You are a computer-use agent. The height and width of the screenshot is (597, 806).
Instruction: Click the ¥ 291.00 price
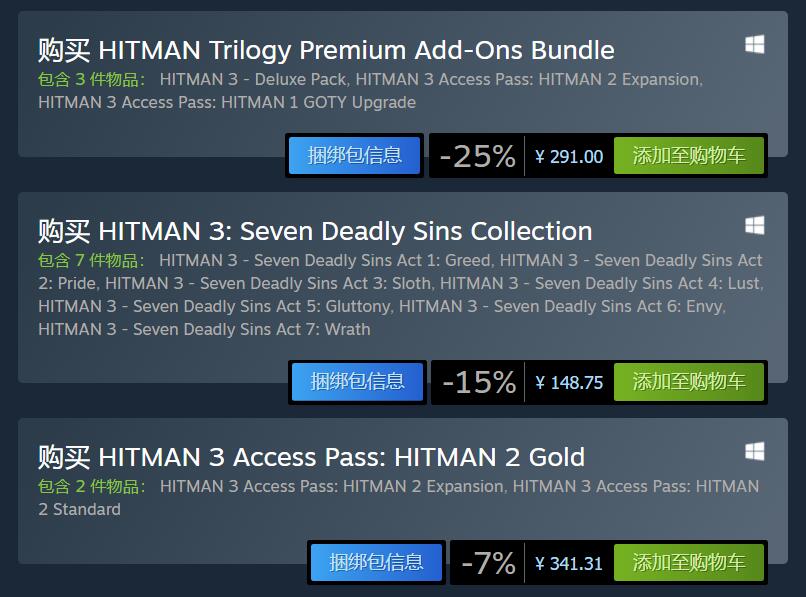click(x=569, y=156)
